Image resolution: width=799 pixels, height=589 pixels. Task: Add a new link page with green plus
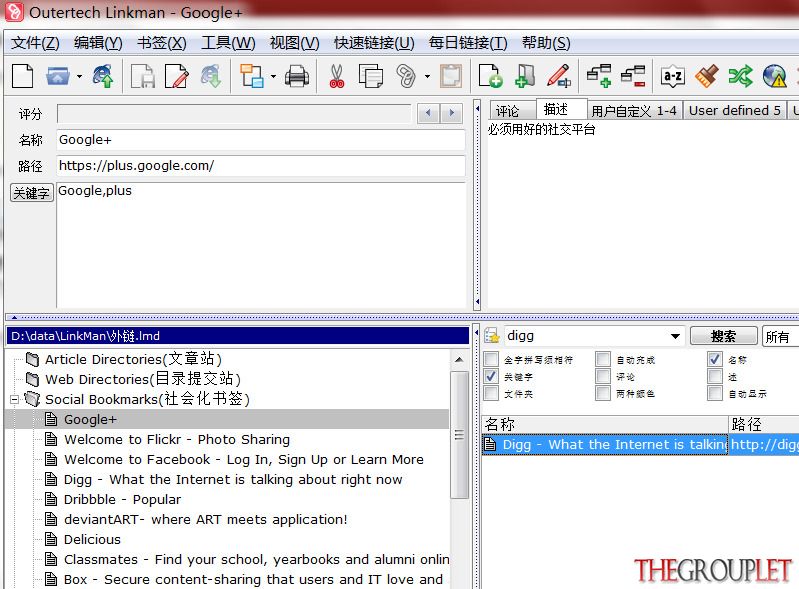click(490, 77)
